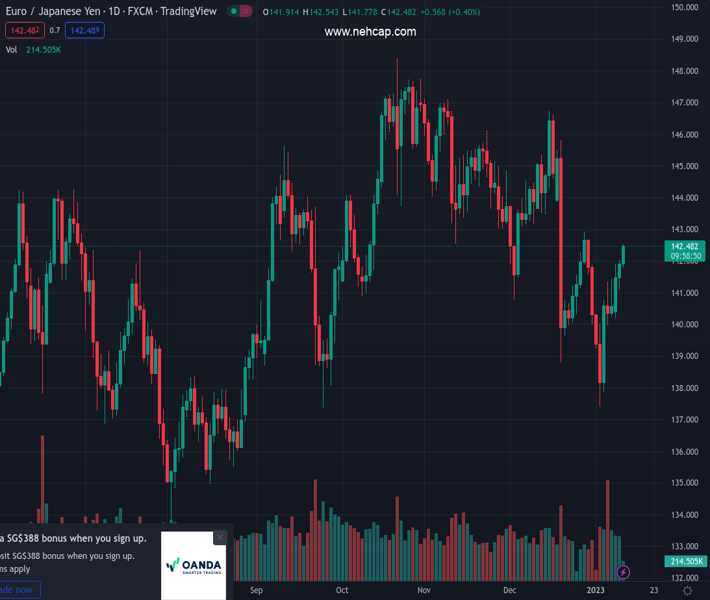The width and height of the screenshot is (710, 600).
Task: Click the Oct label on the time axis
Action: [343, 590]
